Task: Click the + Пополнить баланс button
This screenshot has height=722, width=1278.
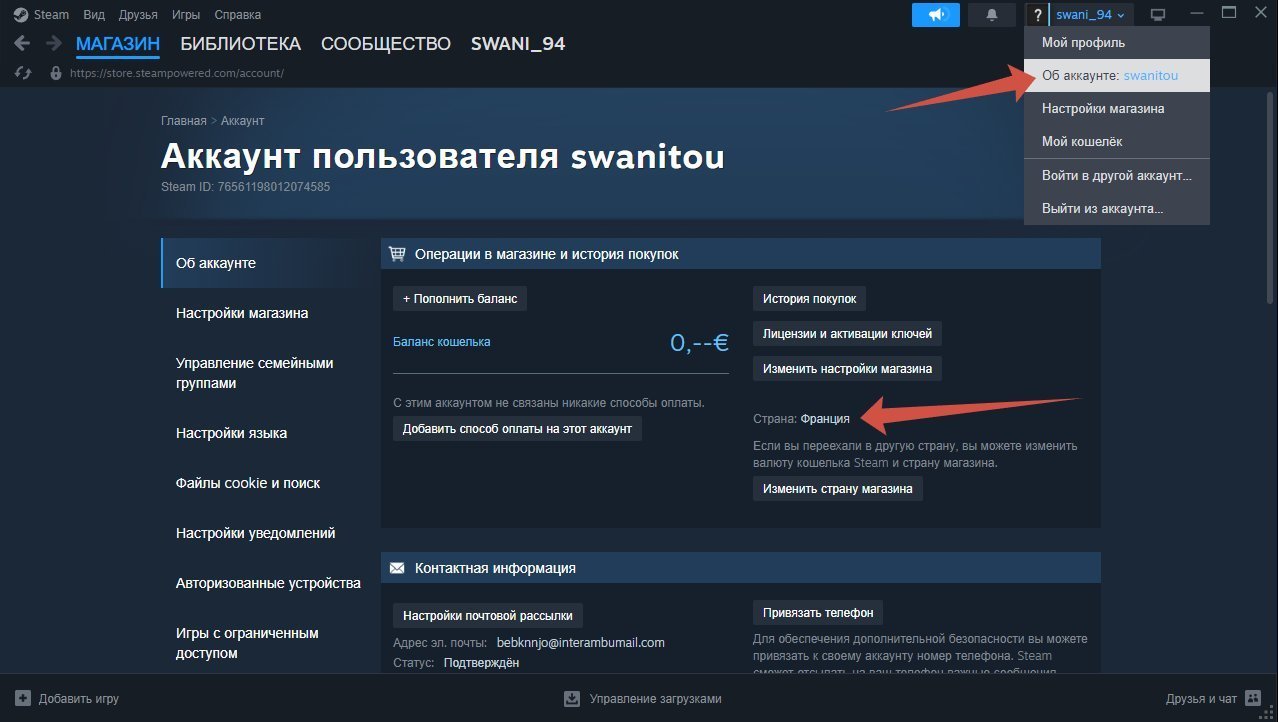Action: tap(459, 298)
